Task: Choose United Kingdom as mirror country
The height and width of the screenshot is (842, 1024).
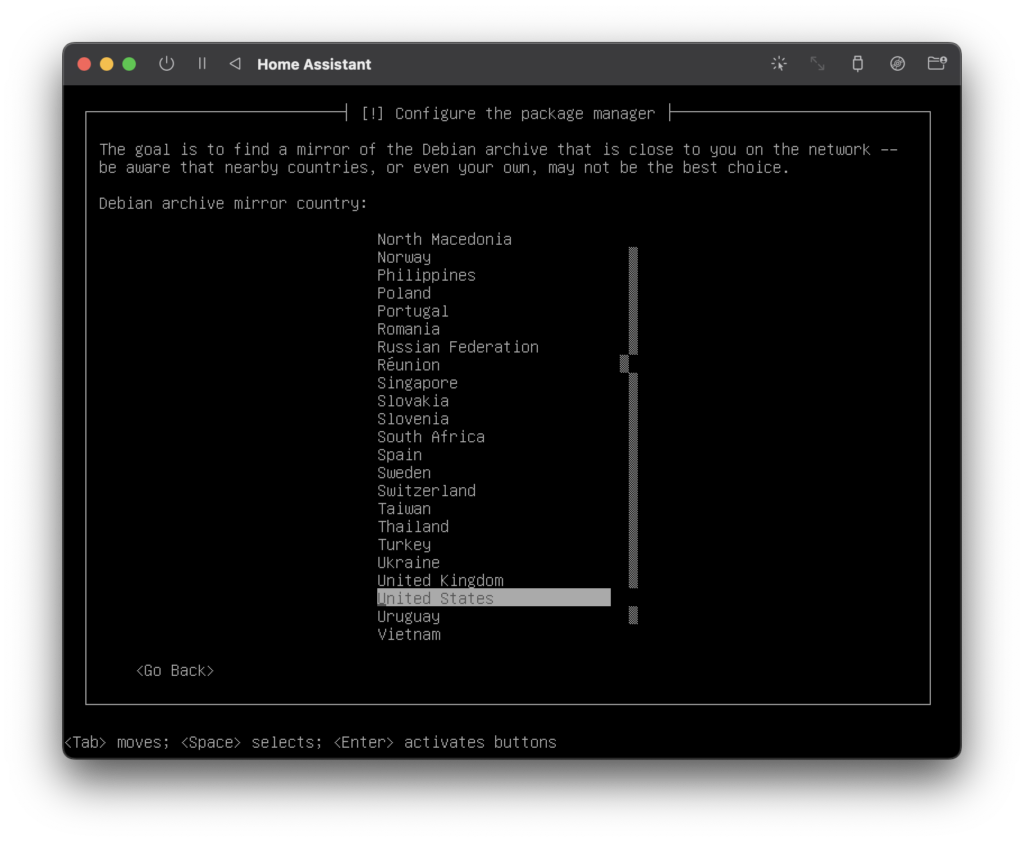Action: point(440,581)
